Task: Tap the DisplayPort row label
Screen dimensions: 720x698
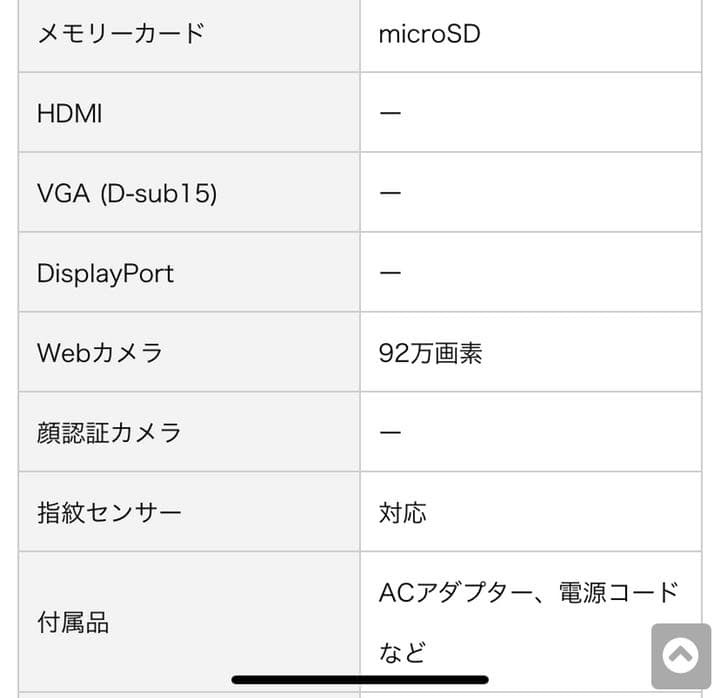Action: pyautogui.click(x=105, y=273)
